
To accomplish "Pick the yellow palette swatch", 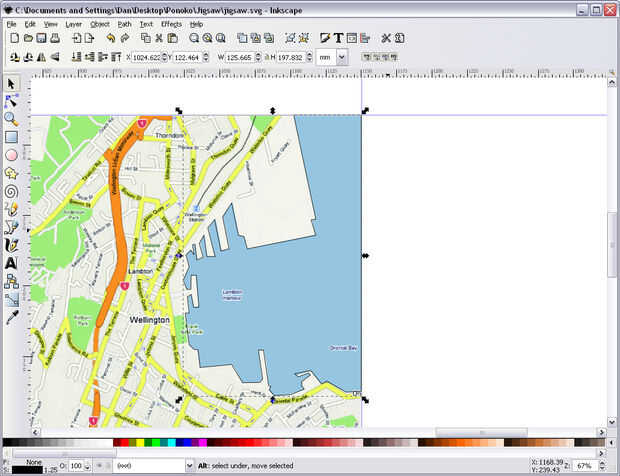I will [x=140, y=442].
